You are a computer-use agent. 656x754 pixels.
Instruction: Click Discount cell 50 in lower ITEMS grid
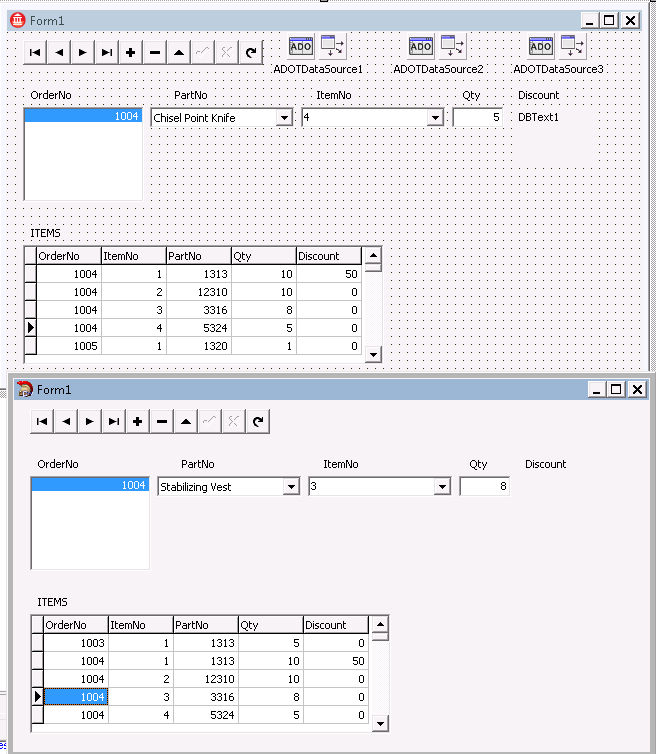336,661
